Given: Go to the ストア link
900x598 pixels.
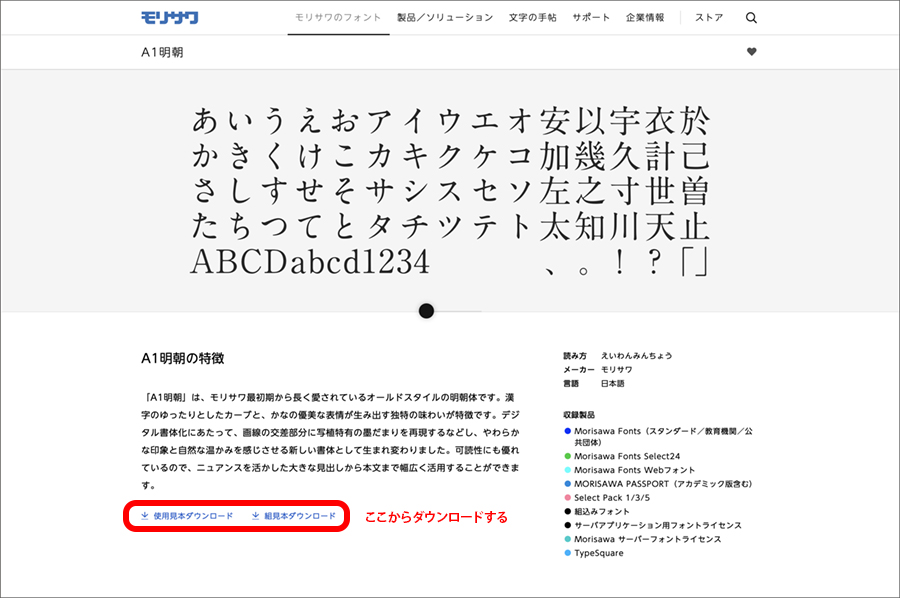Looking at the screenshot, I should click(x=709, y=18).
